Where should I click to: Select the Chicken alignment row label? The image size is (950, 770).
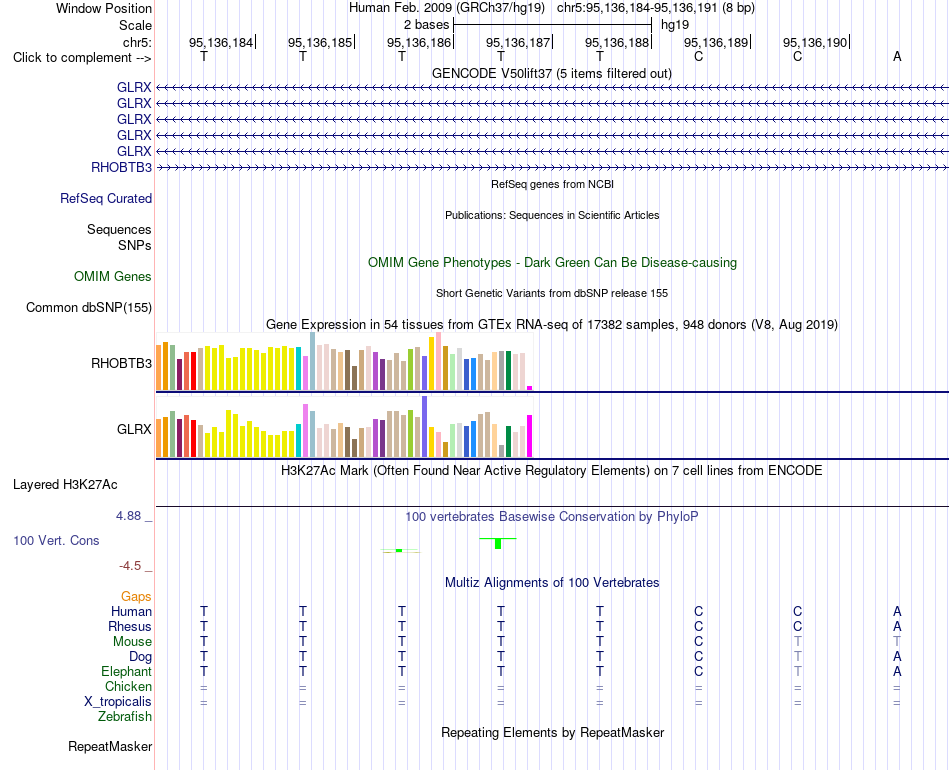click(x=128, y=686)
